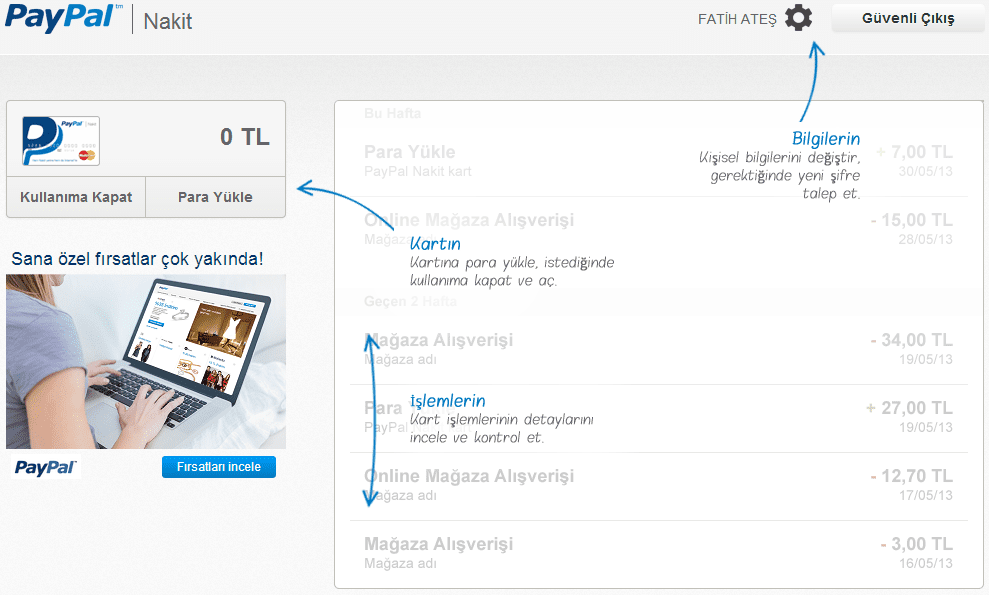Image resolution: width=989 pixels, height=595 pixels.
Task: Log out with Güvenli Çıkış button
Action: tap(908, 18)
